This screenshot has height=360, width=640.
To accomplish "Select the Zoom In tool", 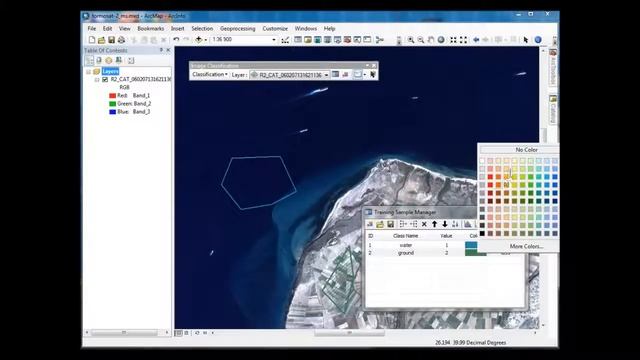I will (x=411, y=40).
